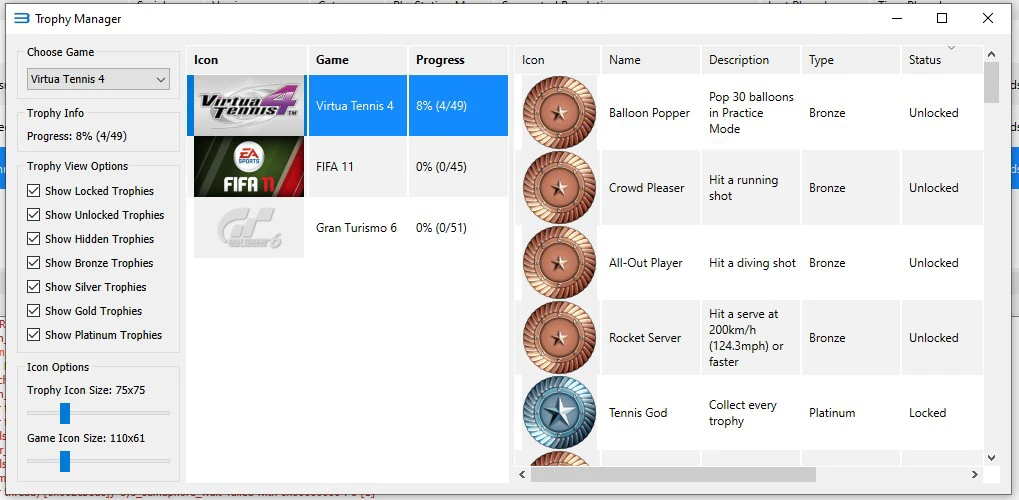Sort trophies by Type column header
1019x500 pixels.
[x=851, y=60]
